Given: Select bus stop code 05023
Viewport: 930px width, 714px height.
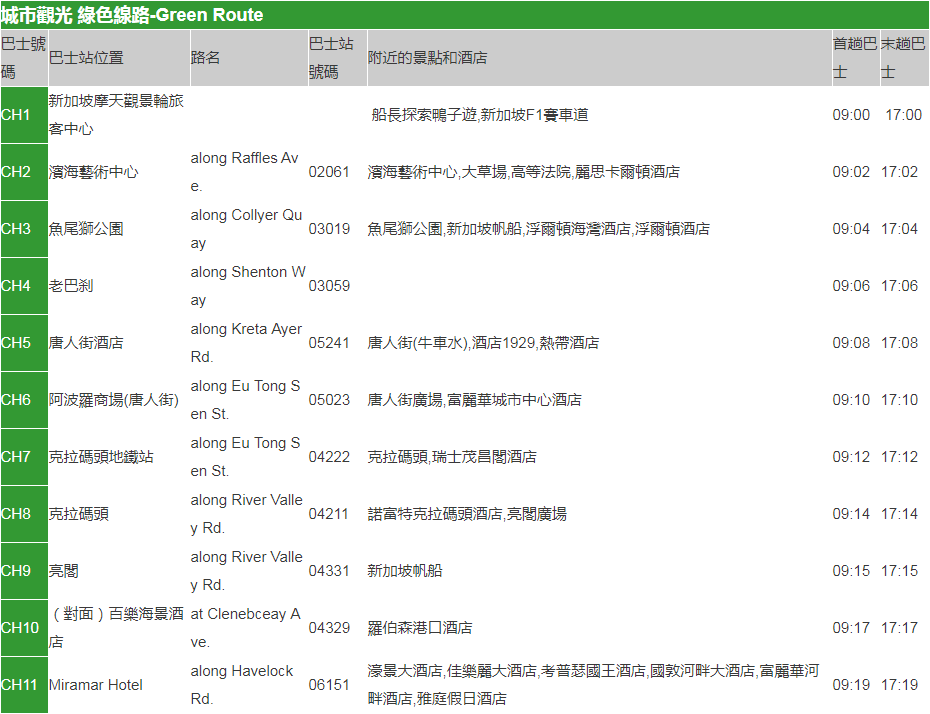Looking at the screenshot, I should [329, 400].
